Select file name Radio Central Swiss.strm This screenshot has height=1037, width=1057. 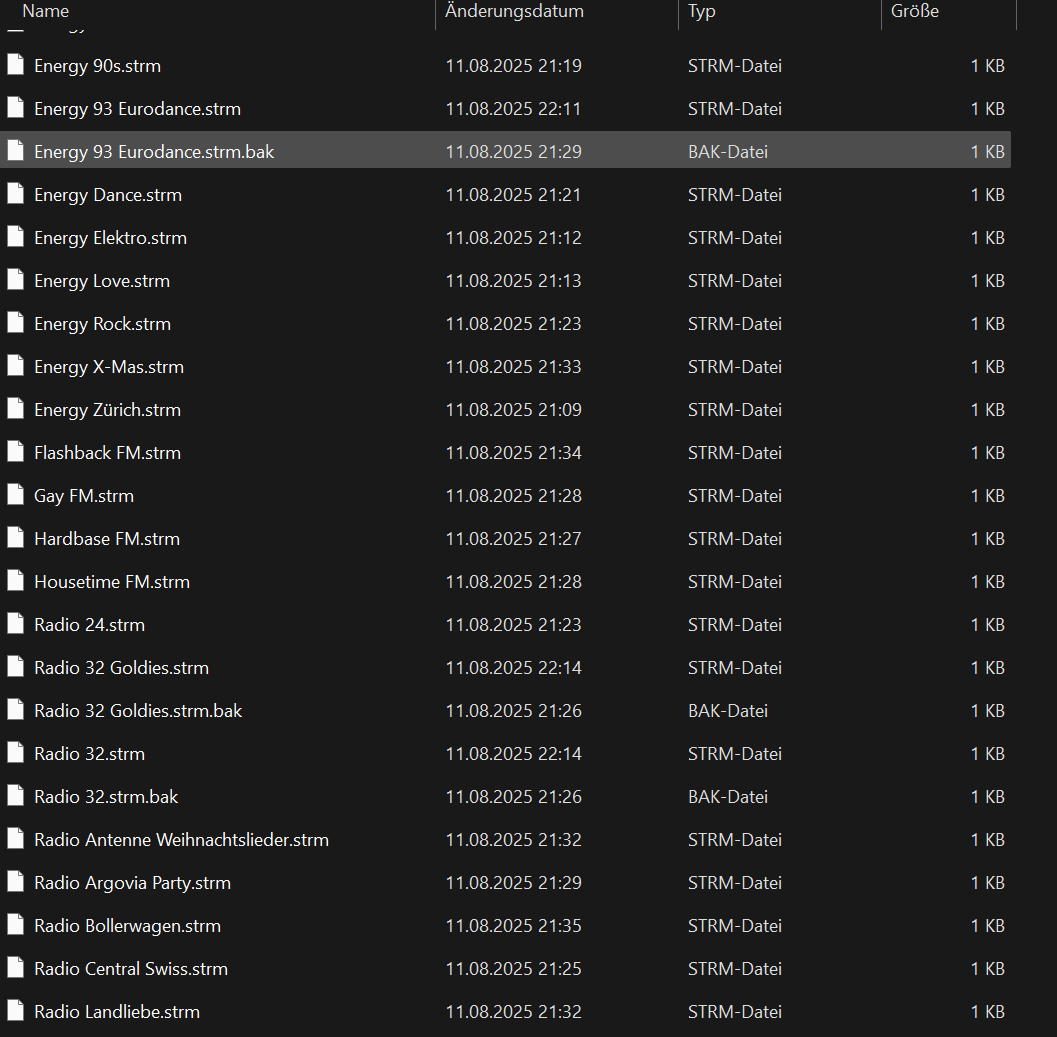click(131, 969)
